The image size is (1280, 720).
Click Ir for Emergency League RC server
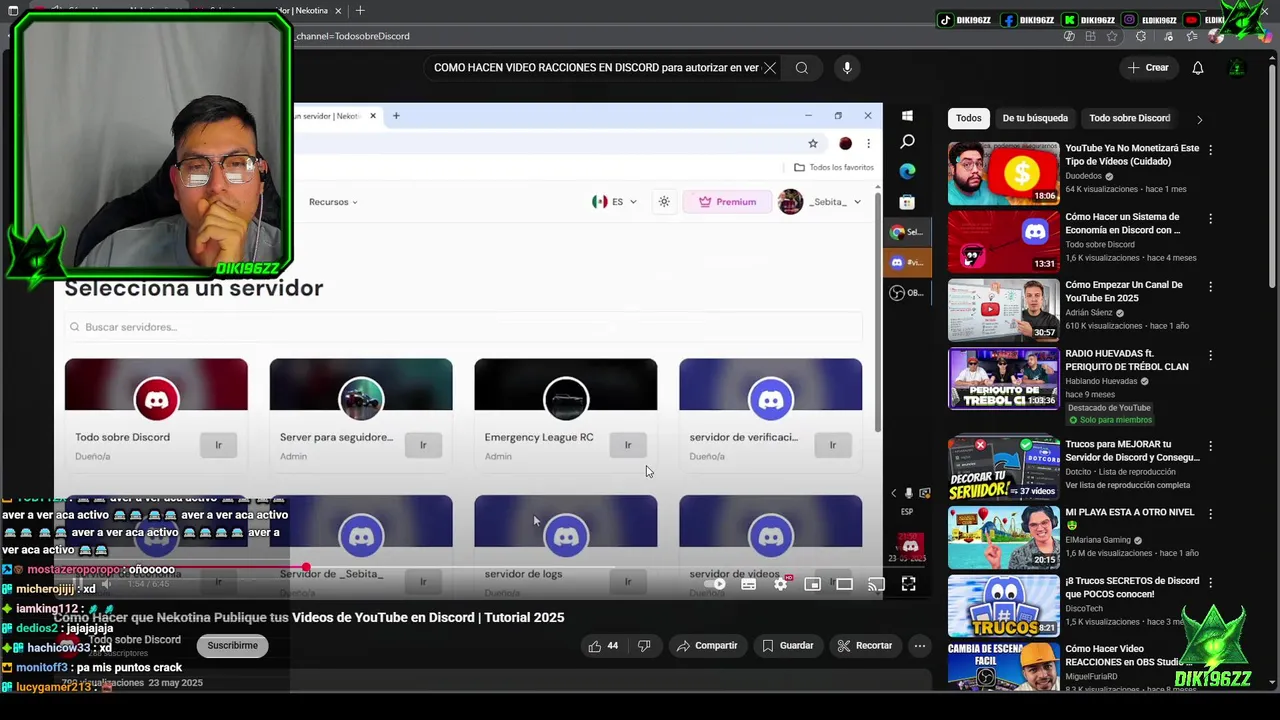coord(628,445)
